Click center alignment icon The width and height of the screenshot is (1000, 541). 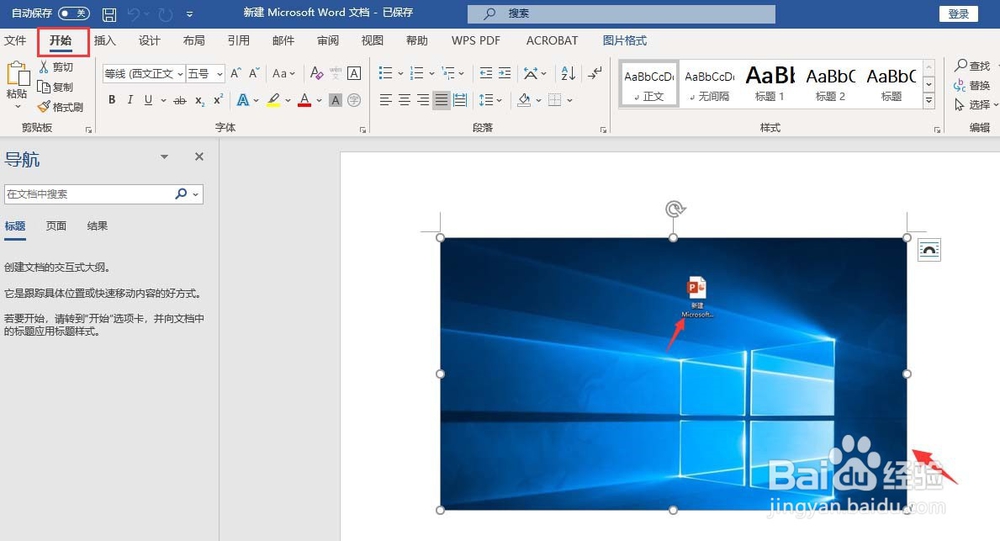tap(404, 100)
